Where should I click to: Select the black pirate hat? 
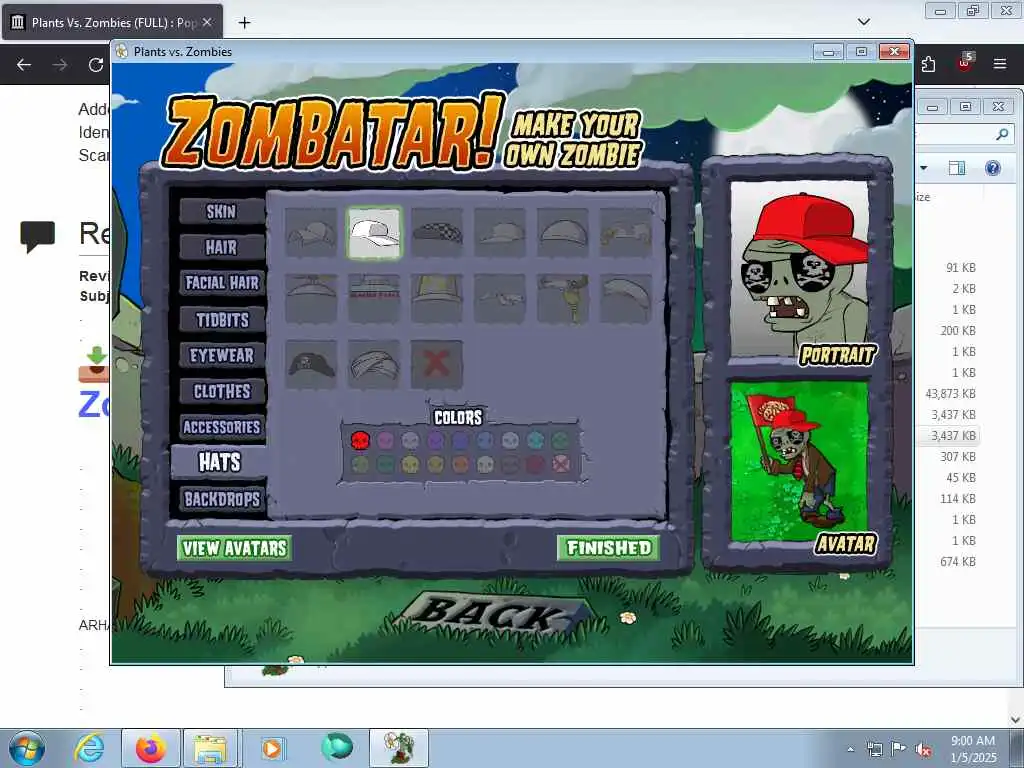click(x=311, y=364)
